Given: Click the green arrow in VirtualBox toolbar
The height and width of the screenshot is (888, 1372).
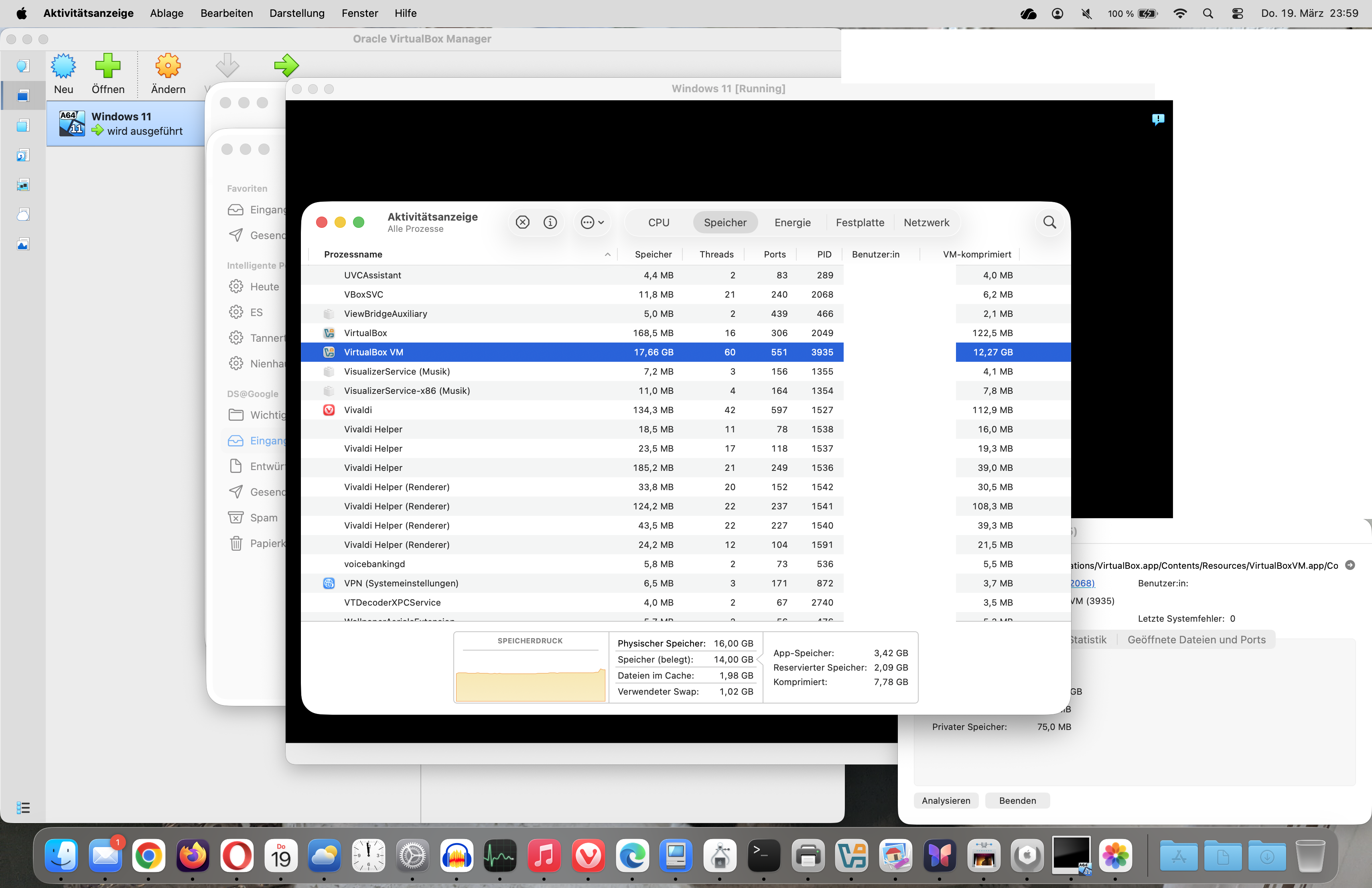Looking at the screenshot, I should point(286,65).
